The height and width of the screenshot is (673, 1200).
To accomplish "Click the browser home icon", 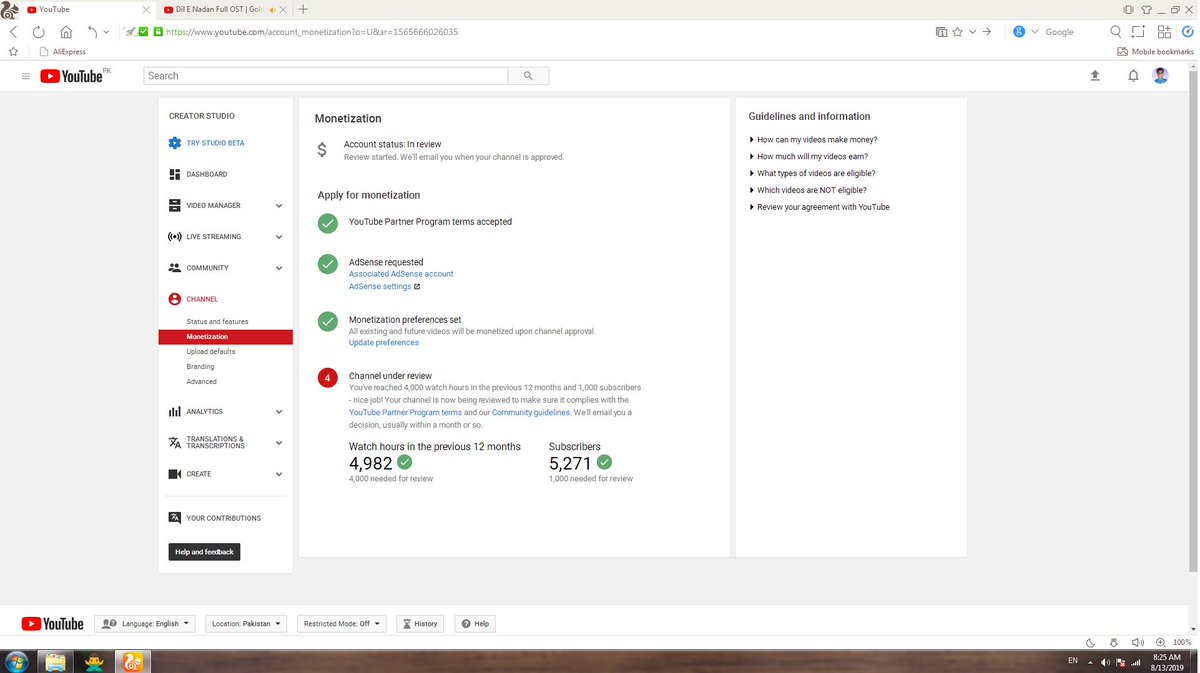I will coord(66,32).
